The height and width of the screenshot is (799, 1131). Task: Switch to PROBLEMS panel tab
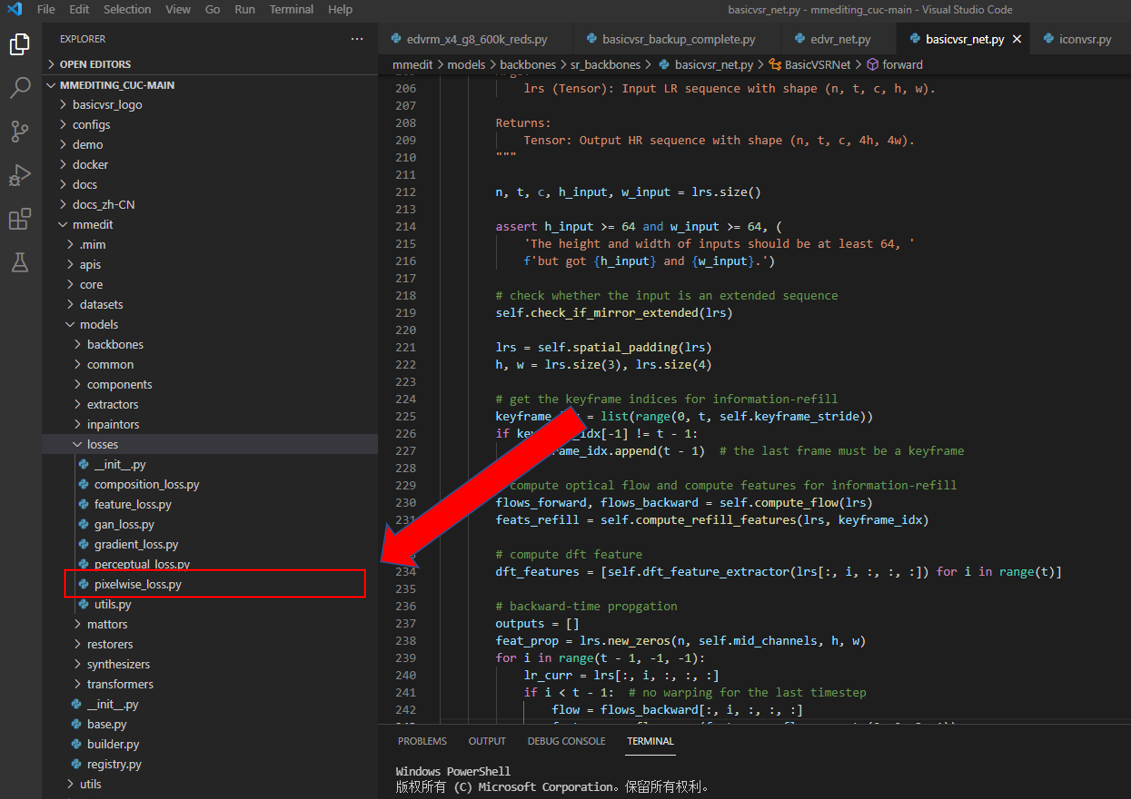(422, 741)
